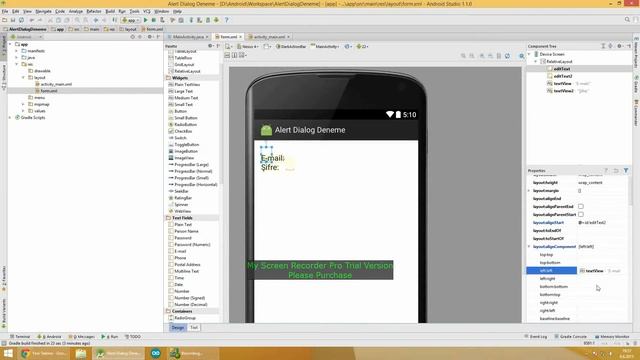Switch to the MainActivity.java editor tab
The height and width of the screenshot is (360, 640).
188,37
